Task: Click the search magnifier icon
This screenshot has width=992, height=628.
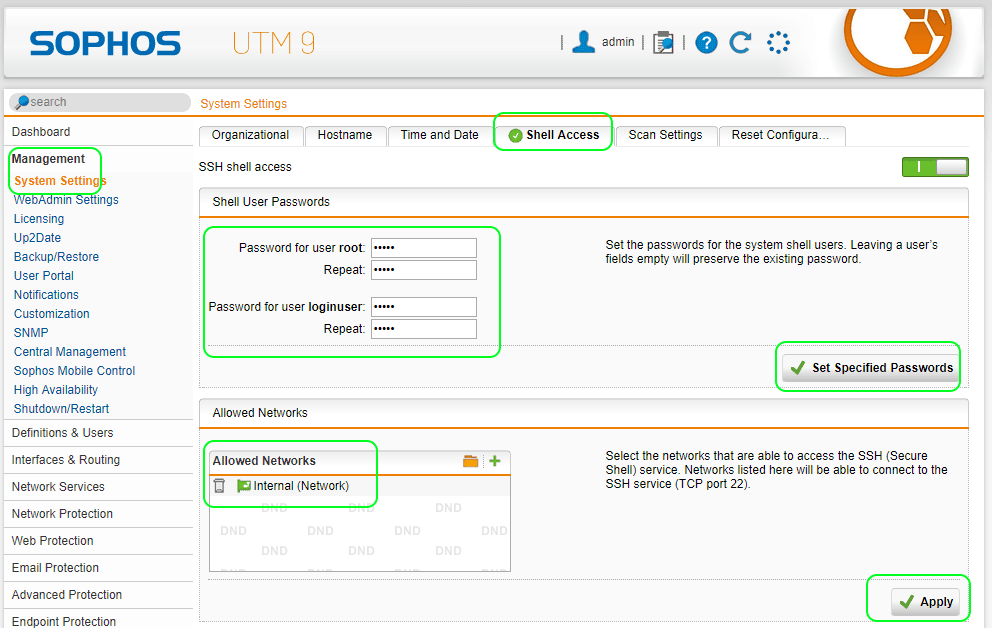Action: pos(22,102)
